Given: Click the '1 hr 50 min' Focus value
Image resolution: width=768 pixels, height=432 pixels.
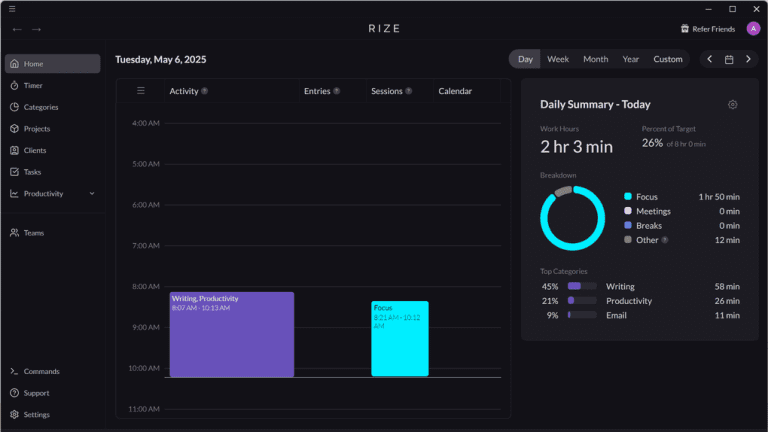Looking at the screenshot, I should pyautogui.click(x=719, y=196).
